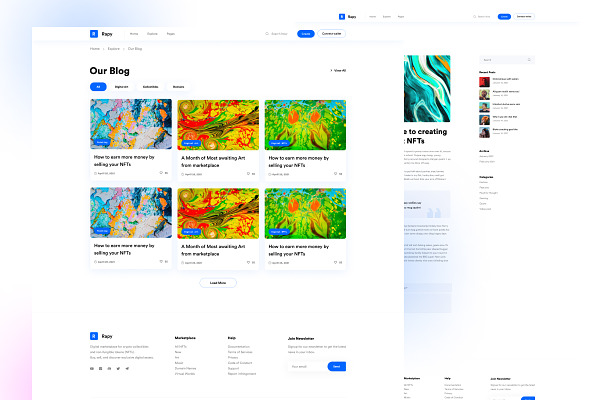The image size is (600, 400).
Task: Click the Load More button
Action: click(x=218, y=283)
